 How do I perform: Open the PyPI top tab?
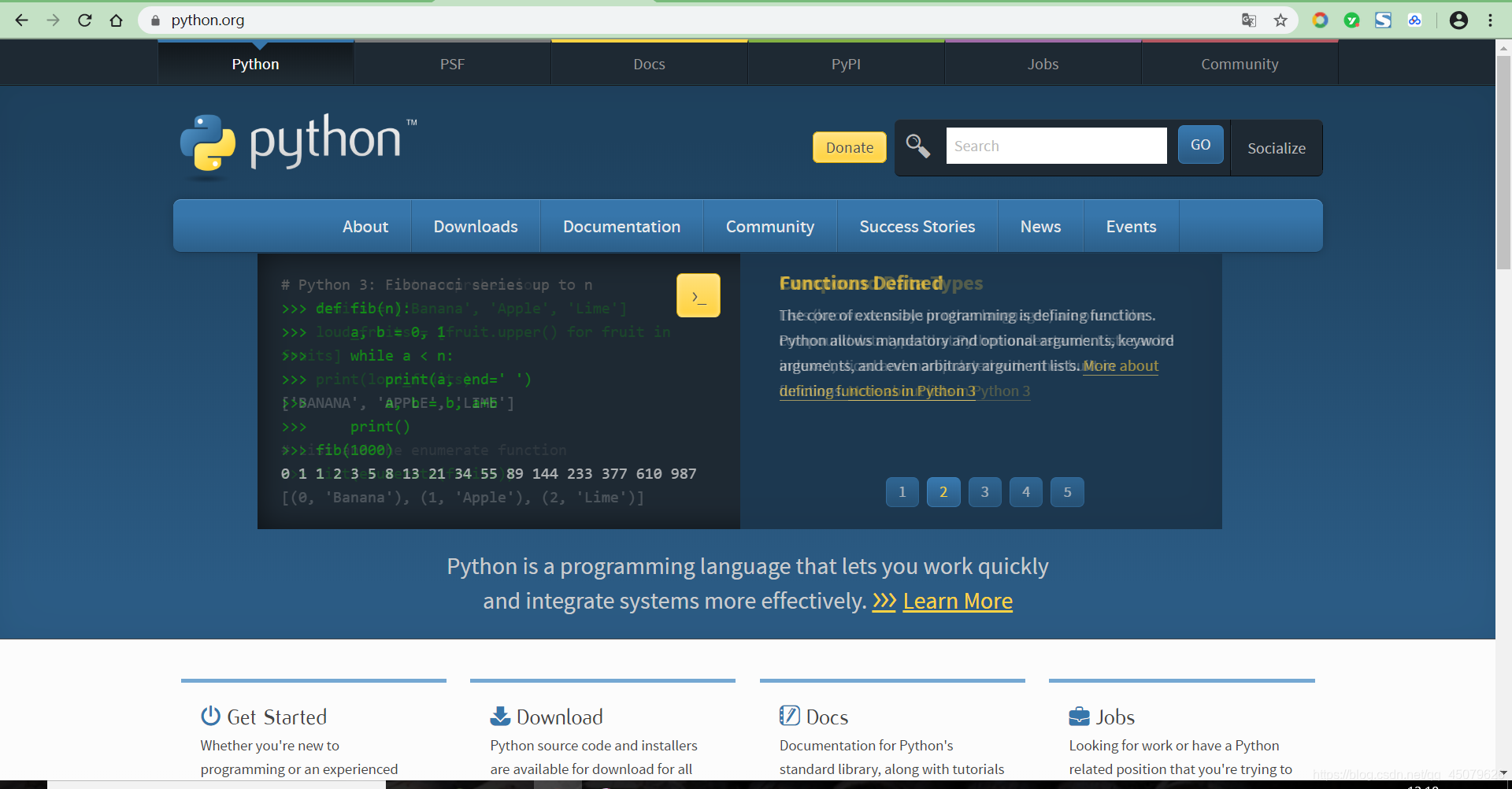click(847, 64)
